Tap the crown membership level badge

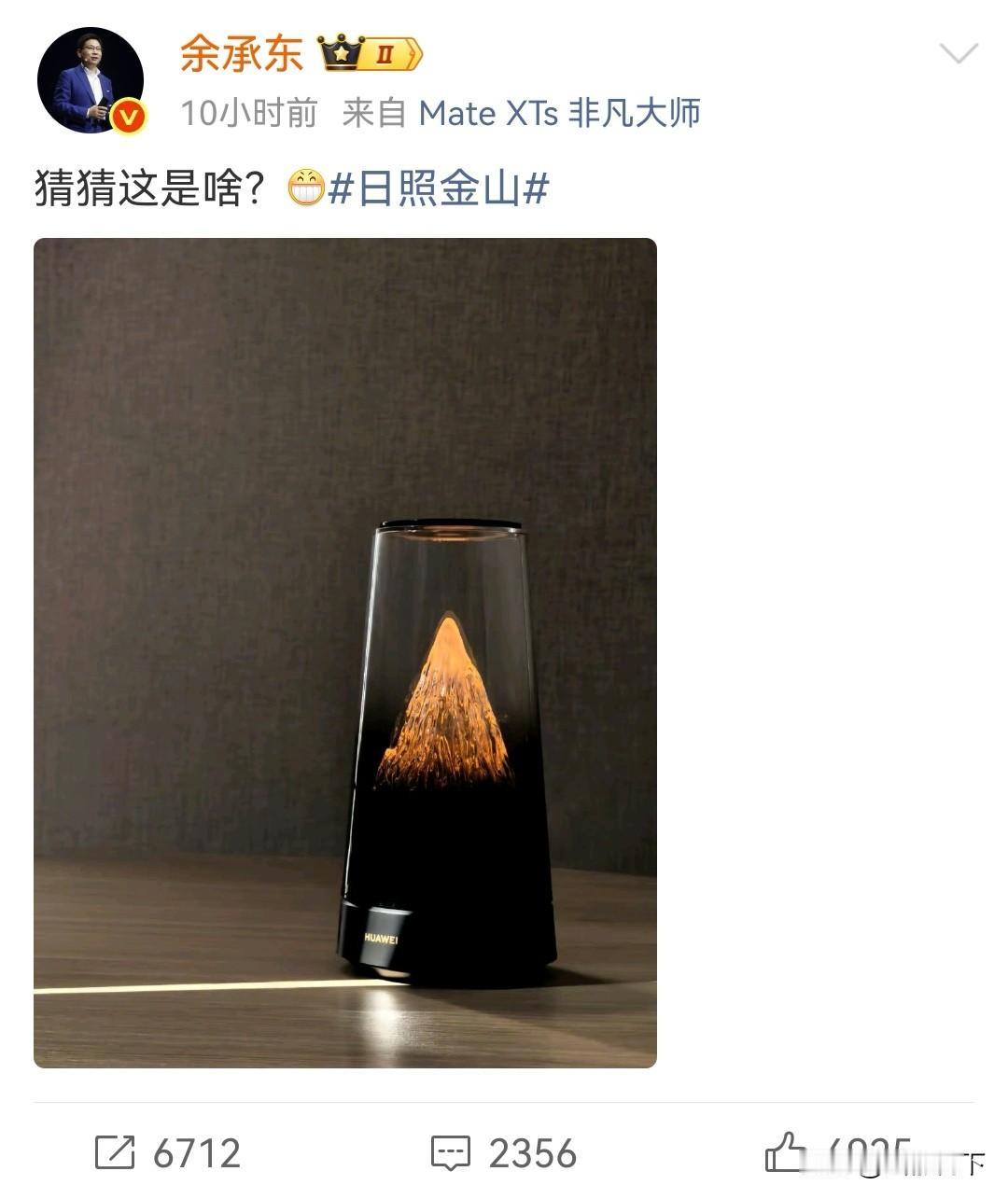[x=371, y=54]
